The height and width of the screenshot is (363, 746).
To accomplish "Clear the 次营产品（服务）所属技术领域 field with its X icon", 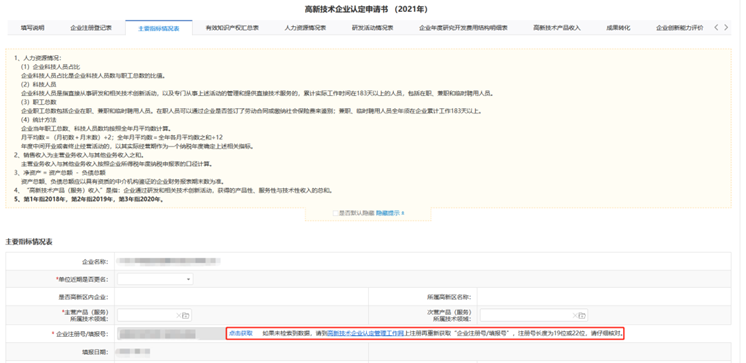I will click(575, 315).
